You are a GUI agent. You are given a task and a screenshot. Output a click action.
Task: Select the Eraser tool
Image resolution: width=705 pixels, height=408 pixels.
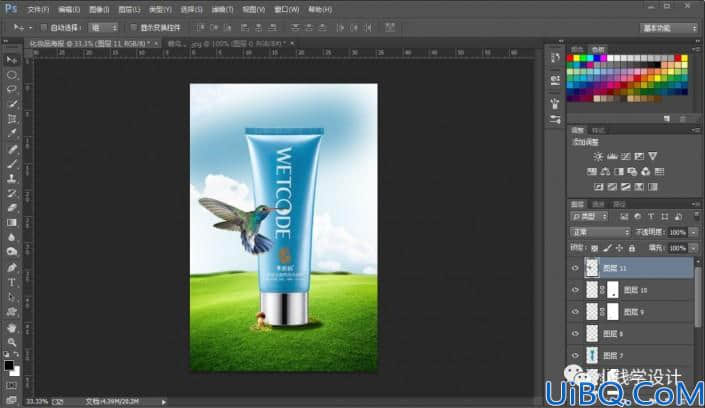point(12,208)
